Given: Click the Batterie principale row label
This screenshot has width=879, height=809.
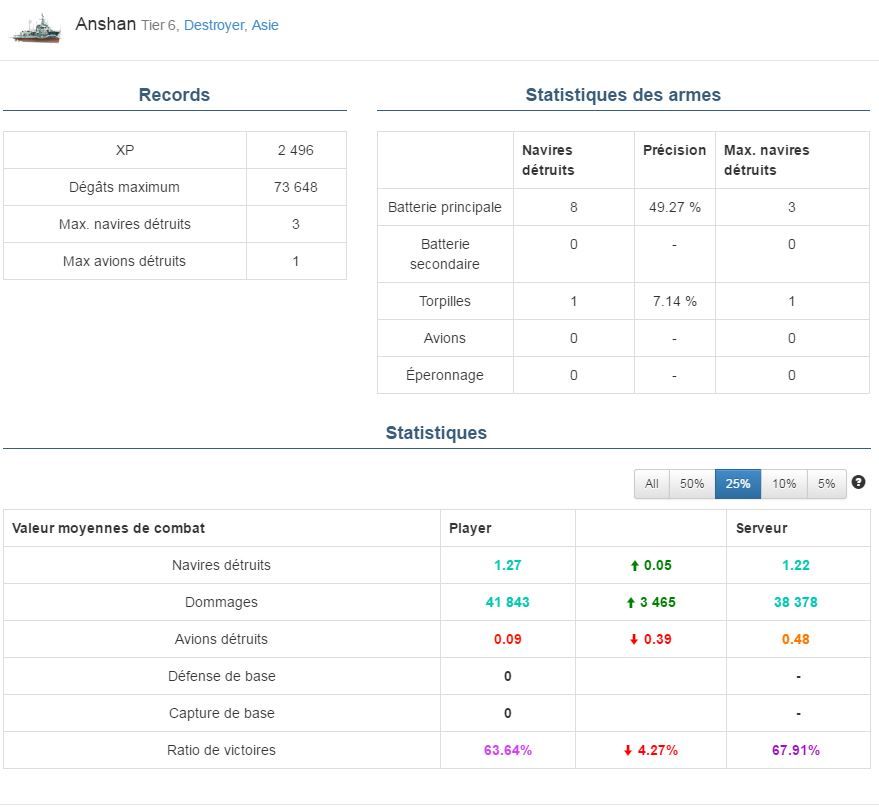Looking at the screenshot, I should [445, 208].
